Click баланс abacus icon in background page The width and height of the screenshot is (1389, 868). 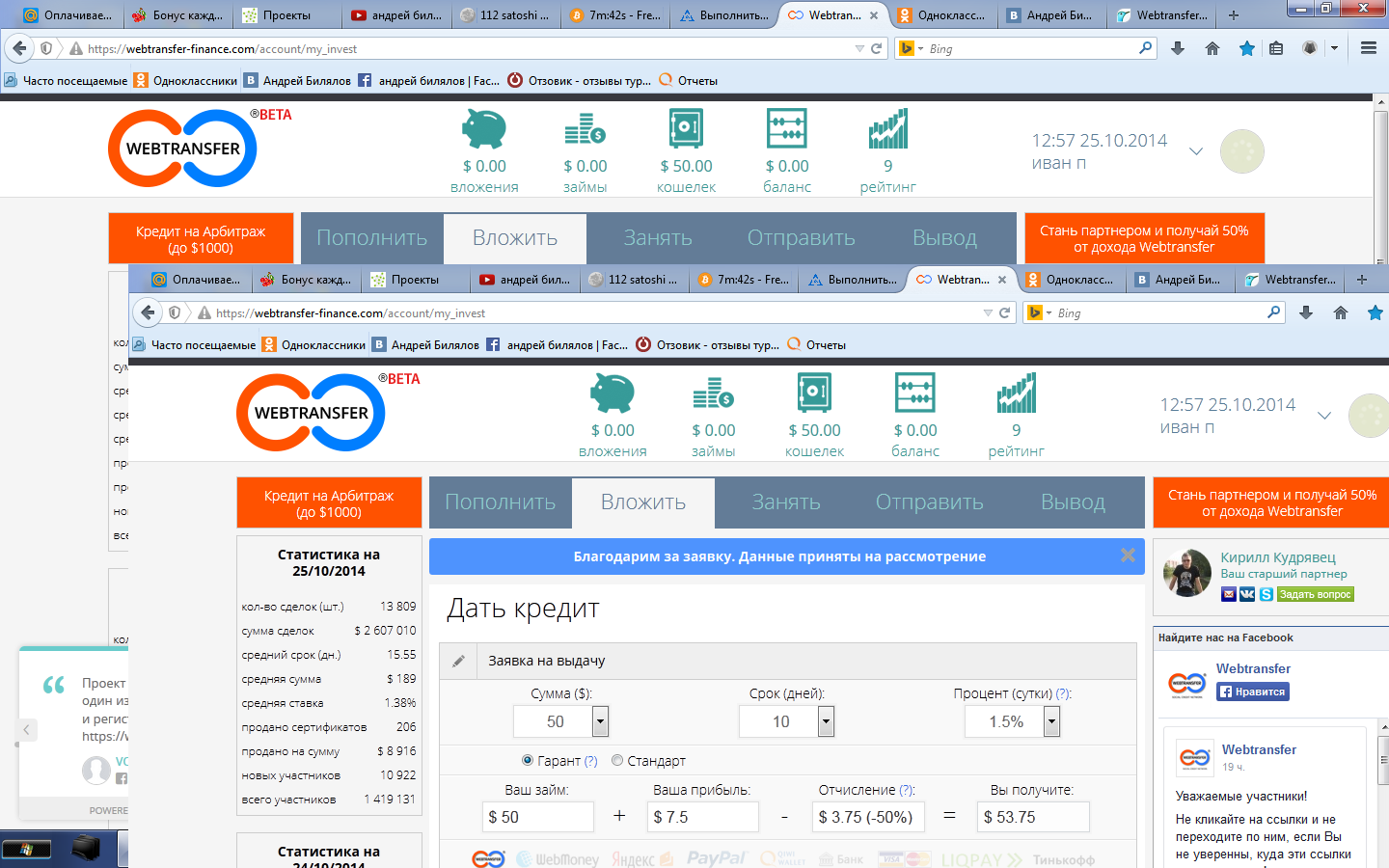(787, 128)
